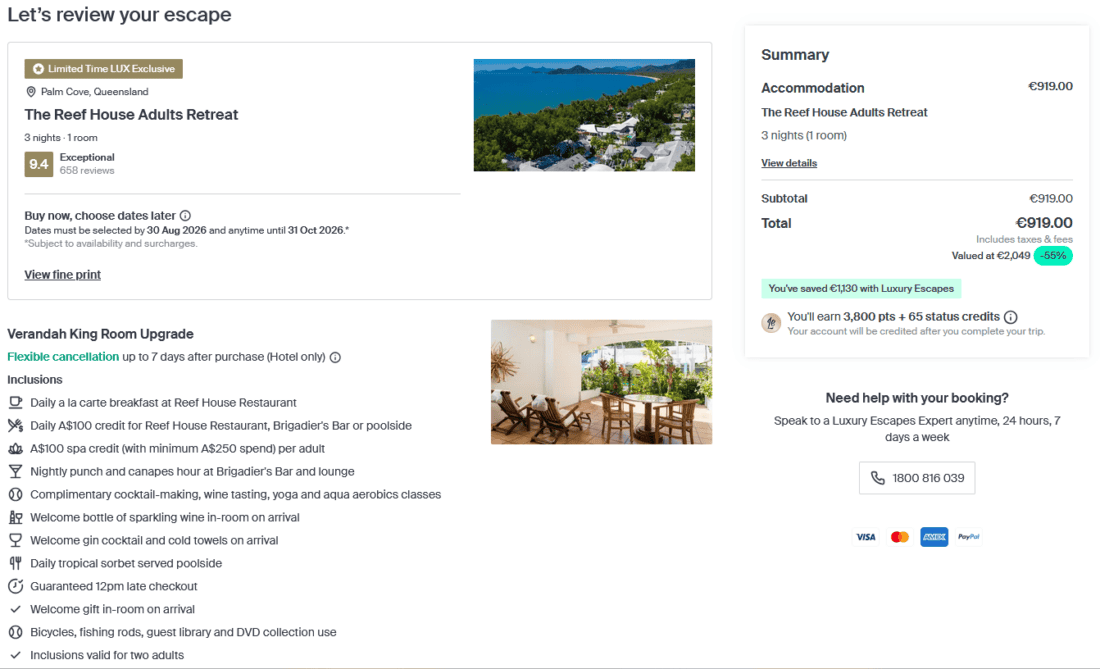
Task: Click the Palm Cove location pin icon
Action: click(x=31, y=92)
